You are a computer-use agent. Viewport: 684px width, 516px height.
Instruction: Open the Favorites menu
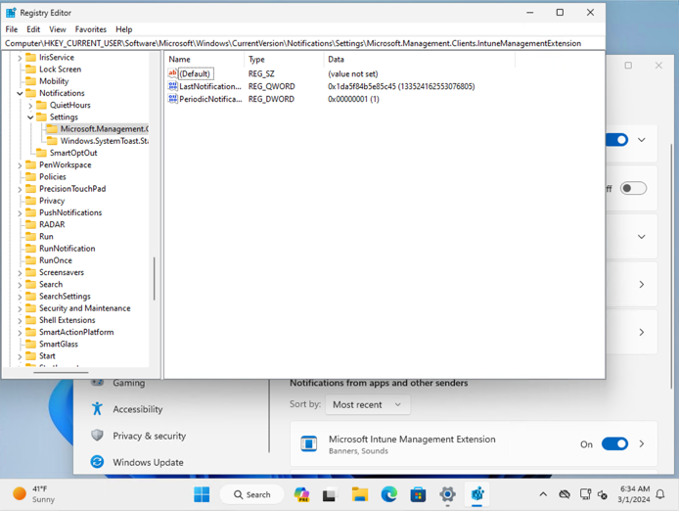pos(90,29)
